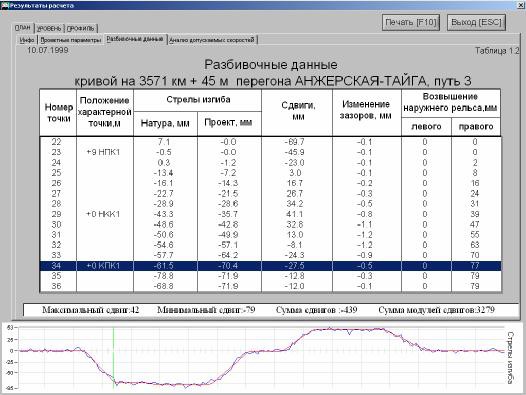Click gap change value -0.8 in row 29
This screenshot has width=526, height=395.
click(x=365, y=214)
